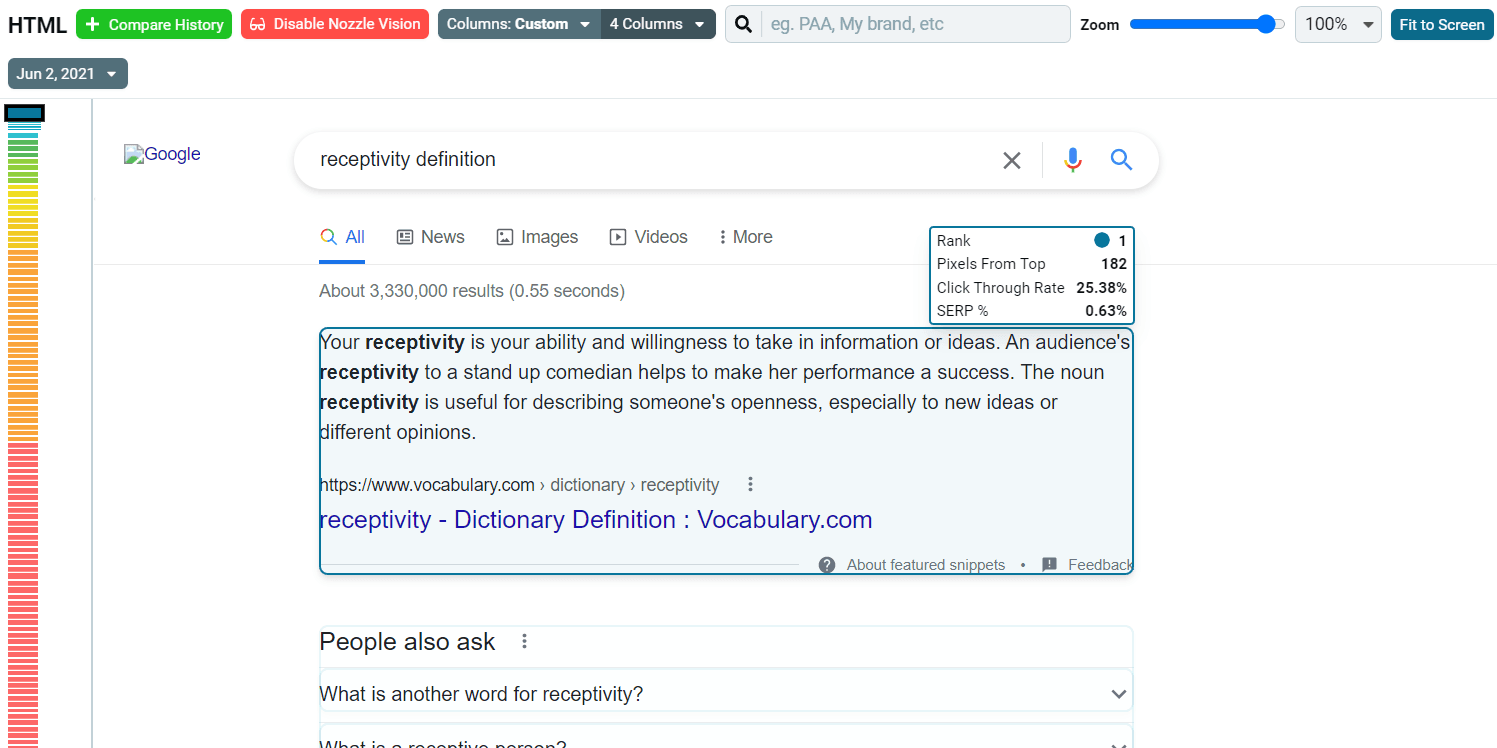Click the Feedback link text
The image size is (1497, 748).
click(1100, 565)
